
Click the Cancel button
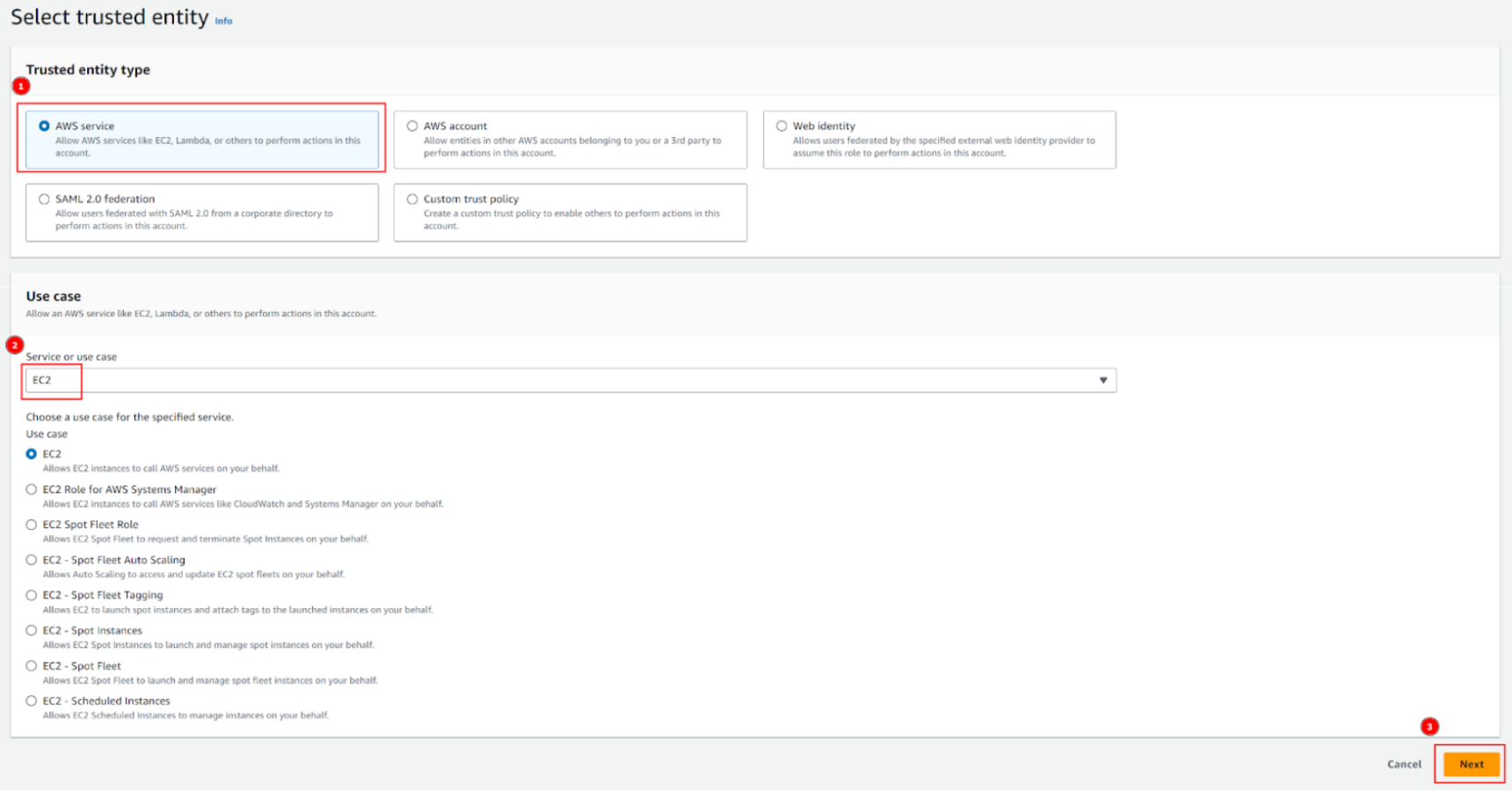point(1404,764)
